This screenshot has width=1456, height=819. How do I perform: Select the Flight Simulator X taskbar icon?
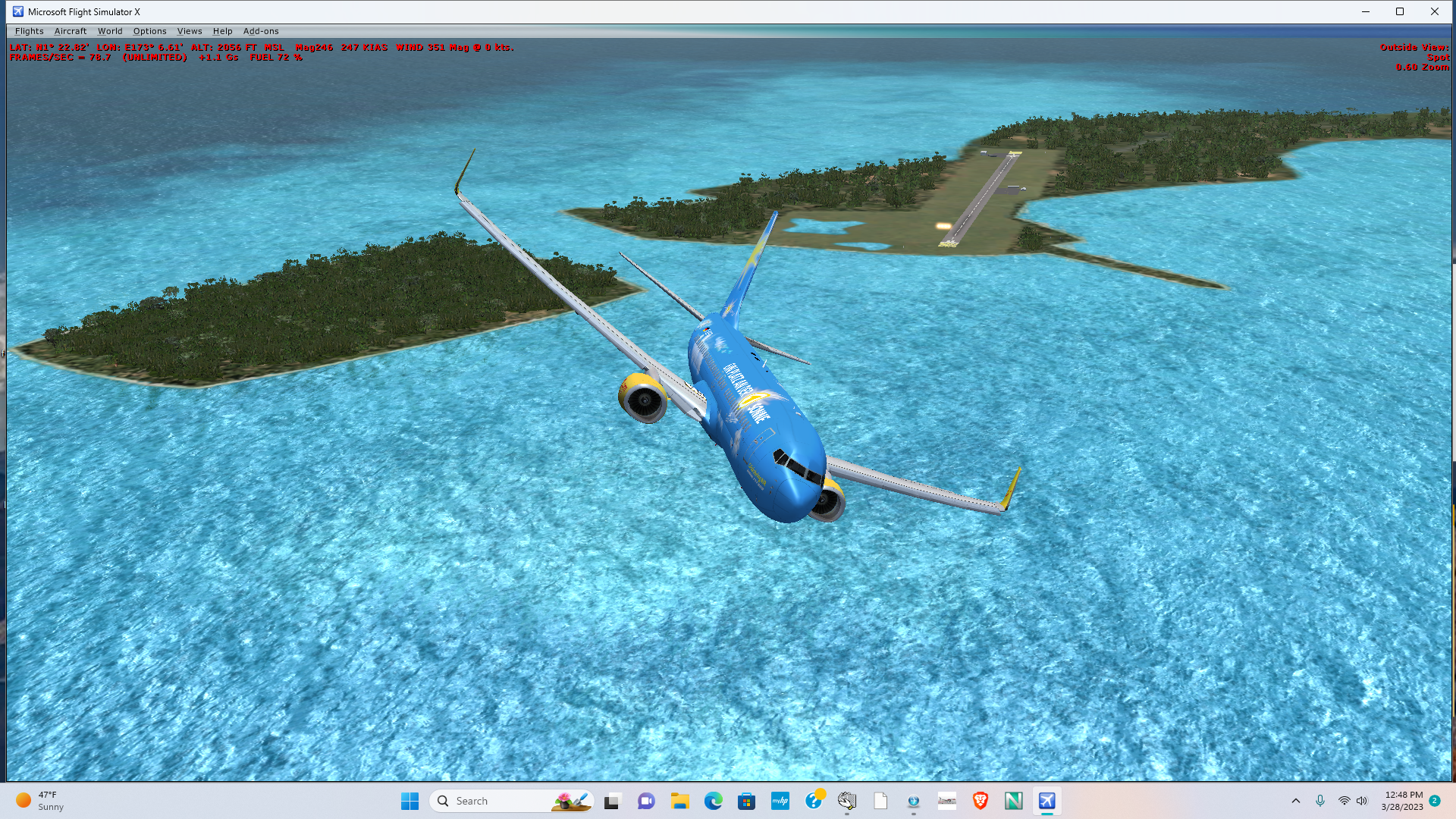(1047, 801)
